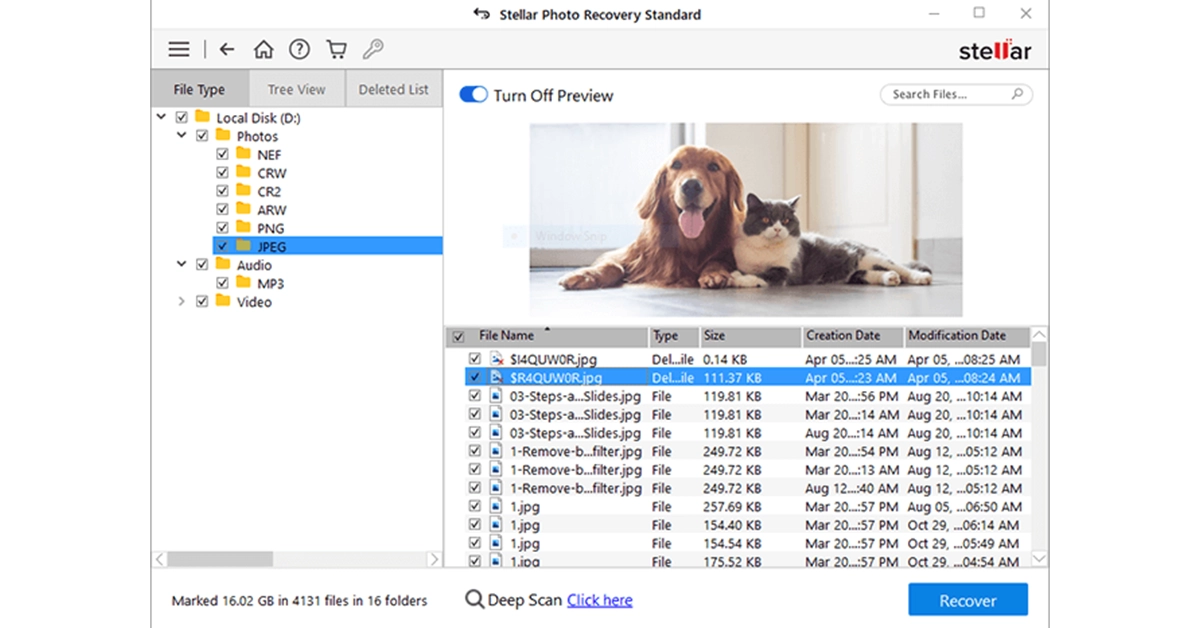This screenshot has width=1200, height=628.
Task: Switch to the Tree View tab
Action: (x=296, y=89)
